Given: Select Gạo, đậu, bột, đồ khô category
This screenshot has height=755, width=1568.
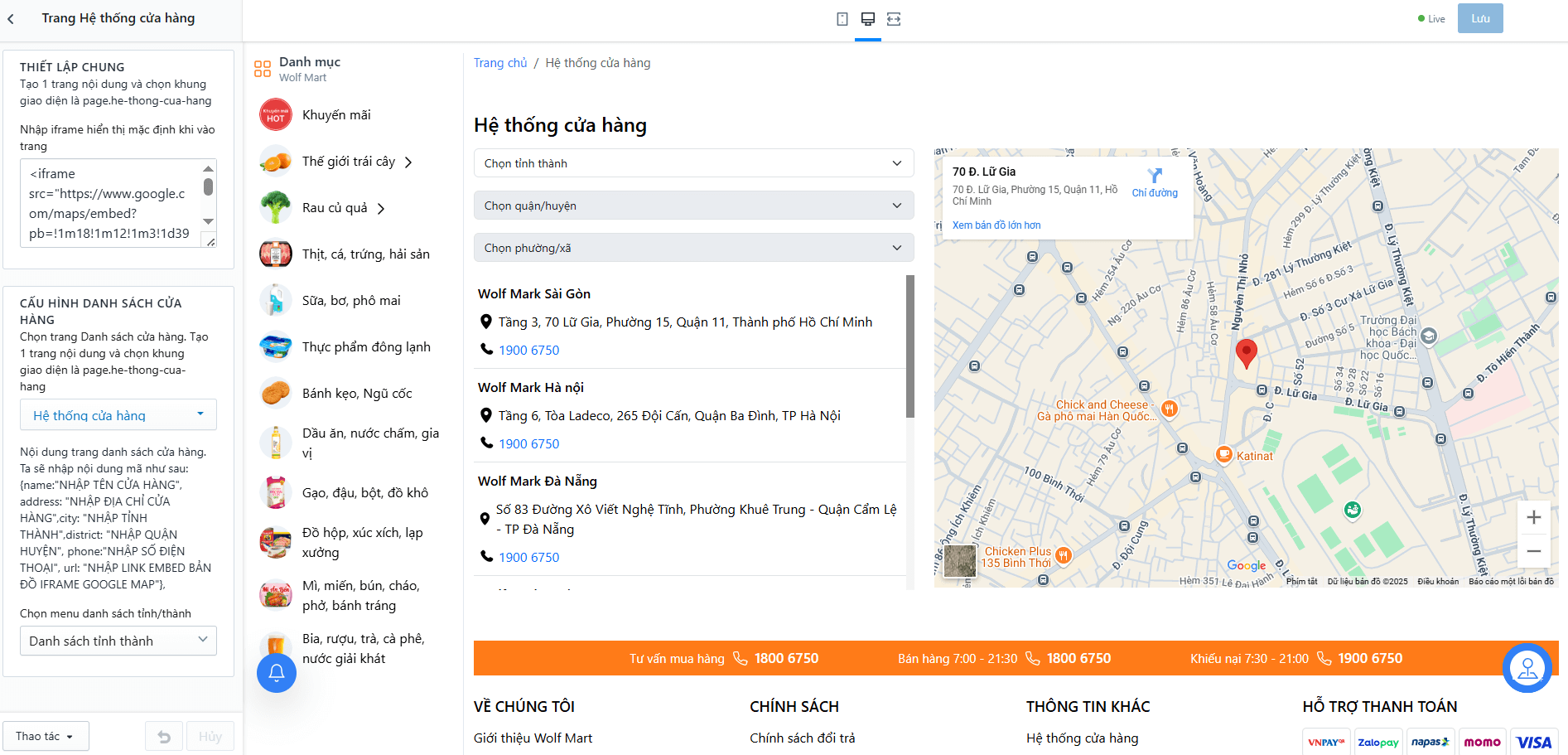Looking at the screenshot, I should click(365, 493).
